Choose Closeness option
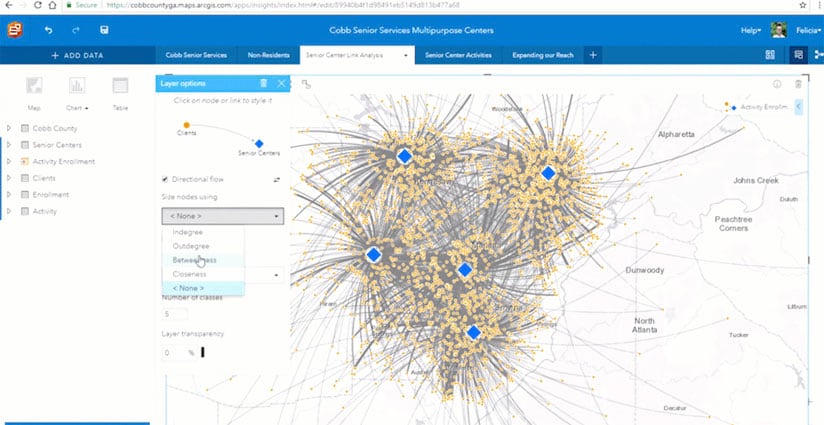 pos(203,274)
